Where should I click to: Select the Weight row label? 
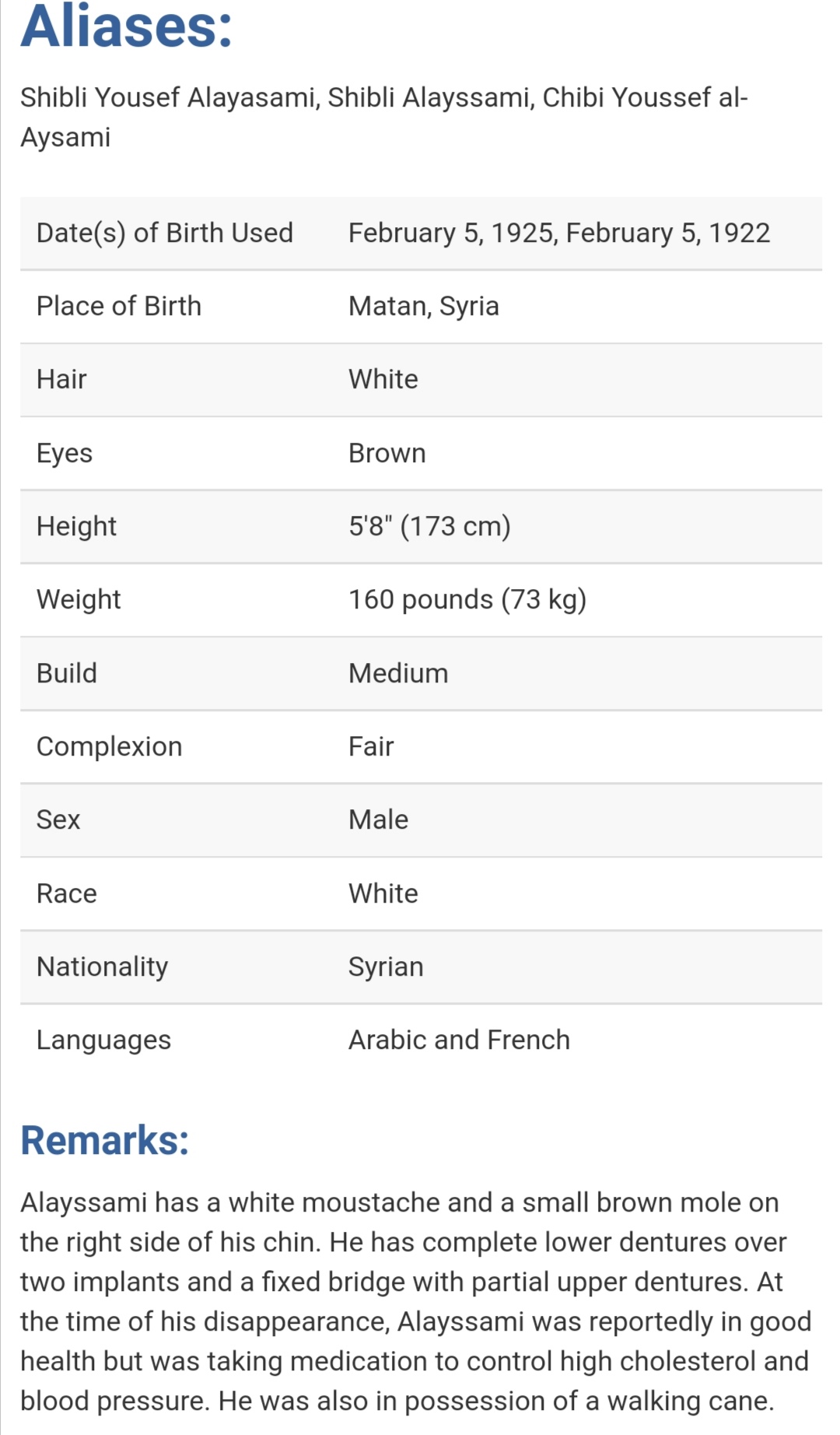click(79, 599)
